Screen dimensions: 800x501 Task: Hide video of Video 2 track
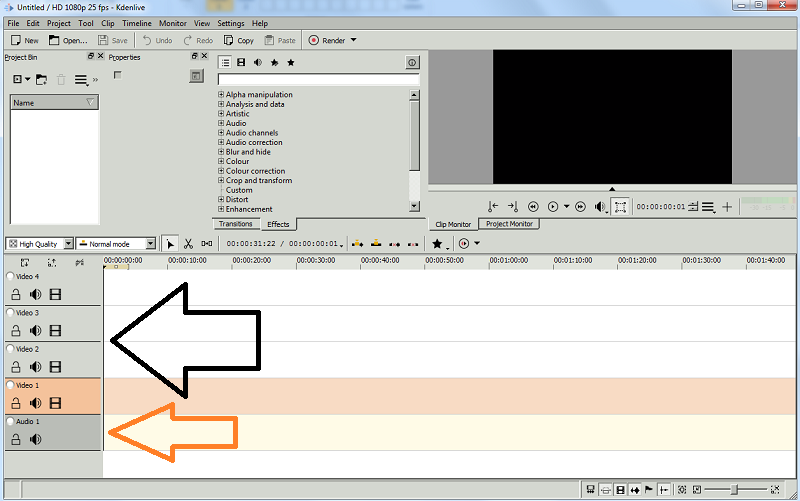coord(55,367)
